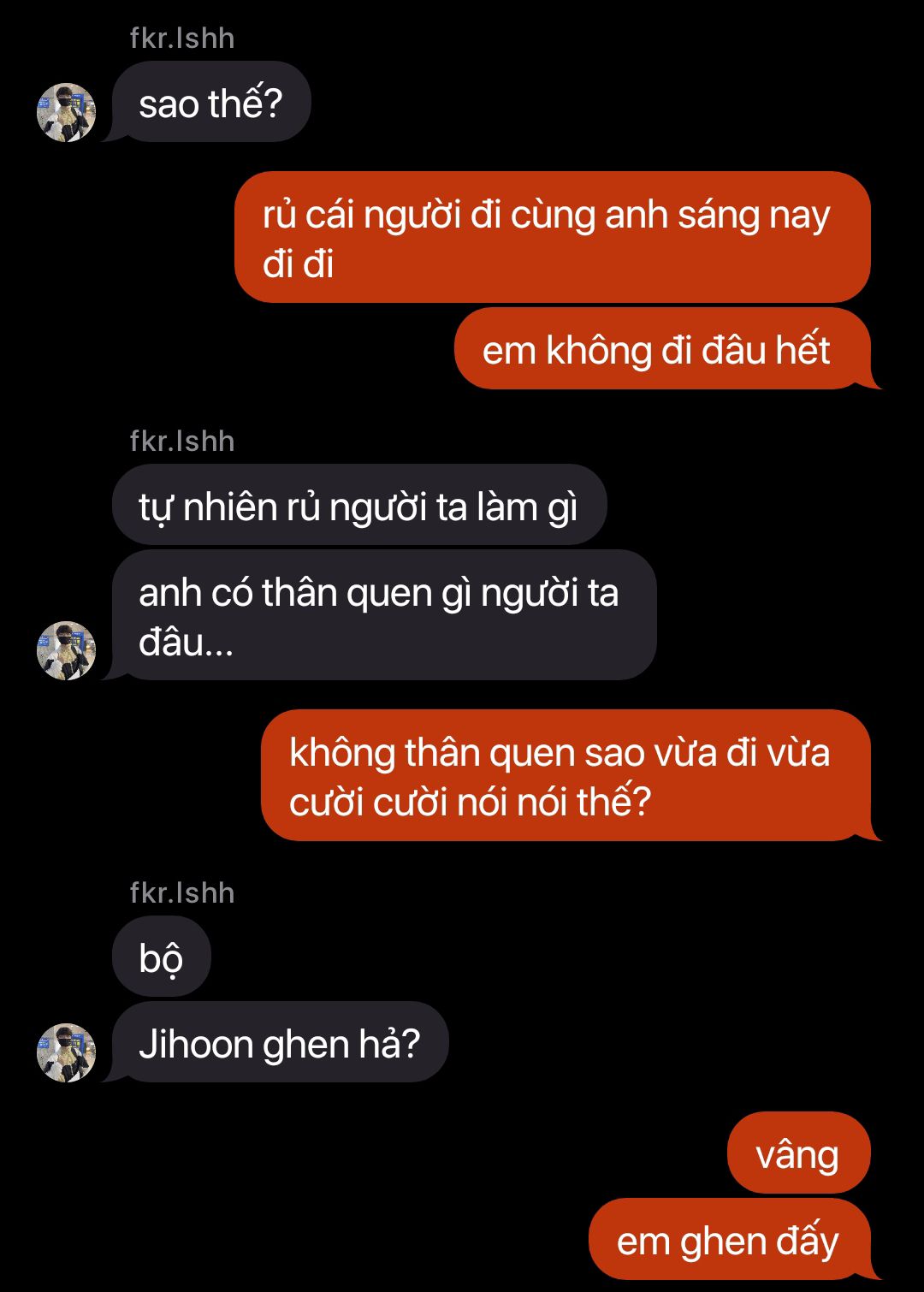
Task: Select the "em ghen đấy" message bubble
Action: tap(730, 1239)
